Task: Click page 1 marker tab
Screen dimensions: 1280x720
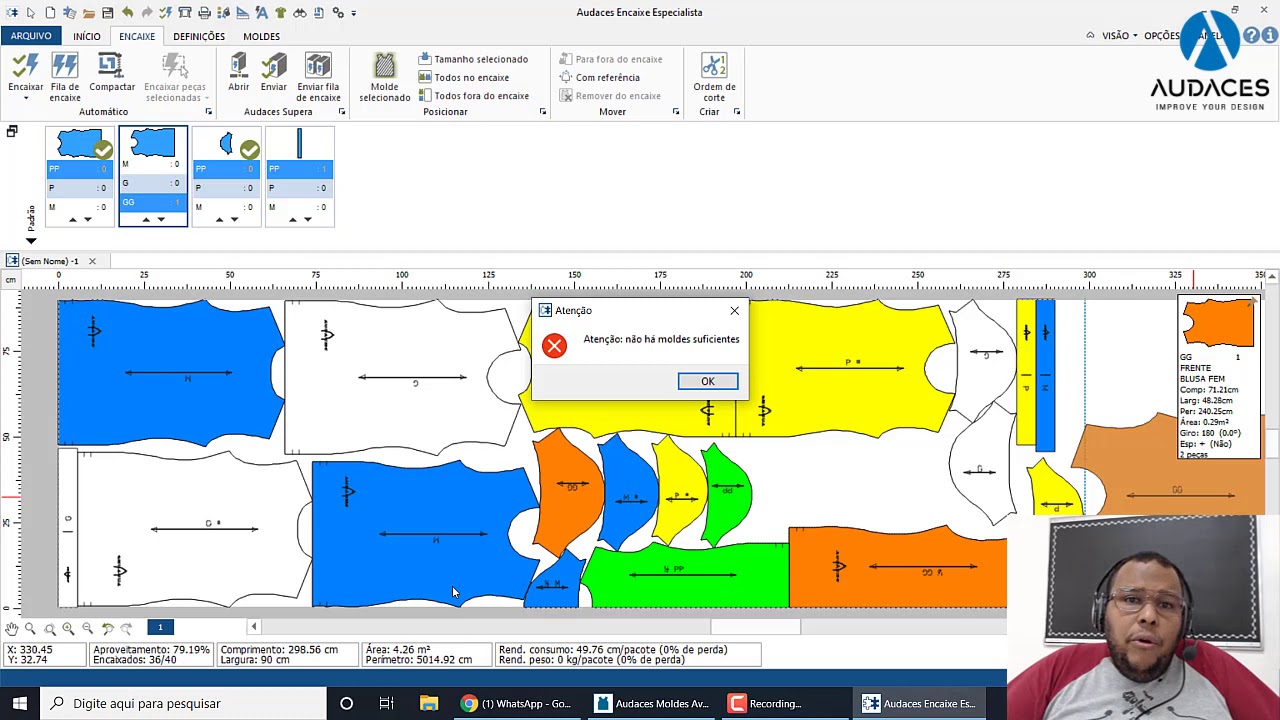Action: [160, 627]
